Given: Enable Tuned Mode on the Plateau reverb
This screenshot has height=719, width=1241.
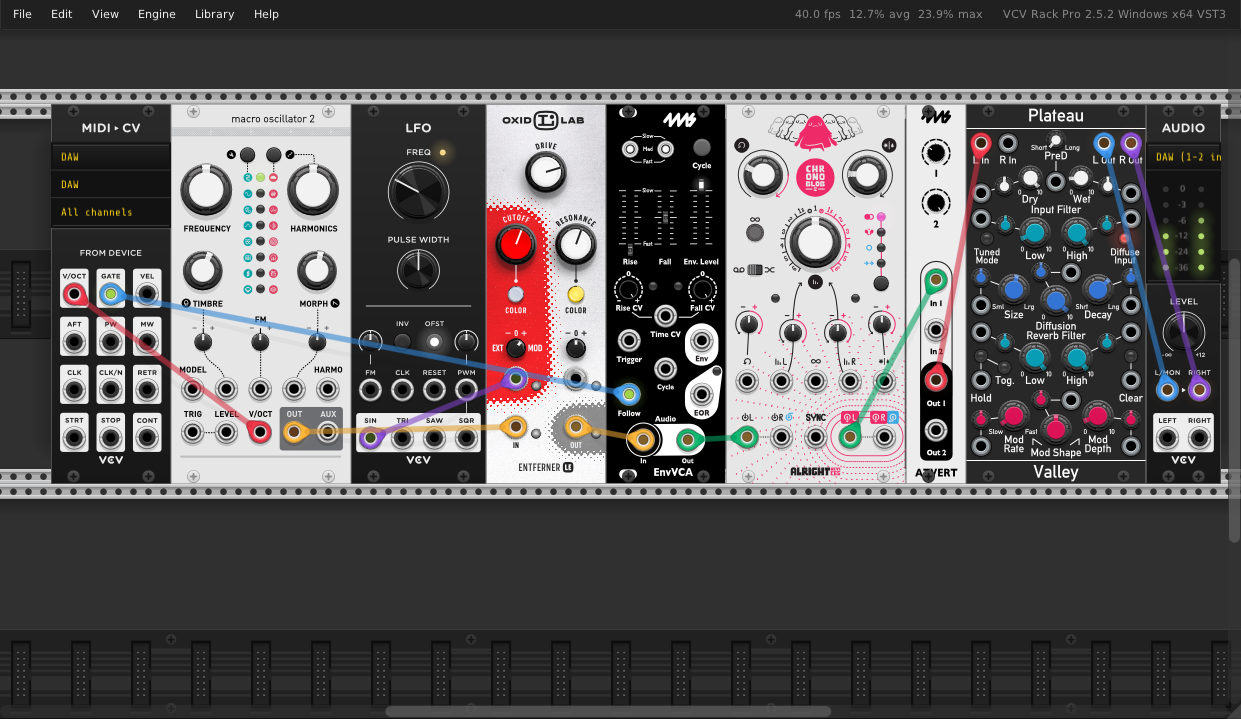Looking at the screenshot, I should (x=987, y=239).
